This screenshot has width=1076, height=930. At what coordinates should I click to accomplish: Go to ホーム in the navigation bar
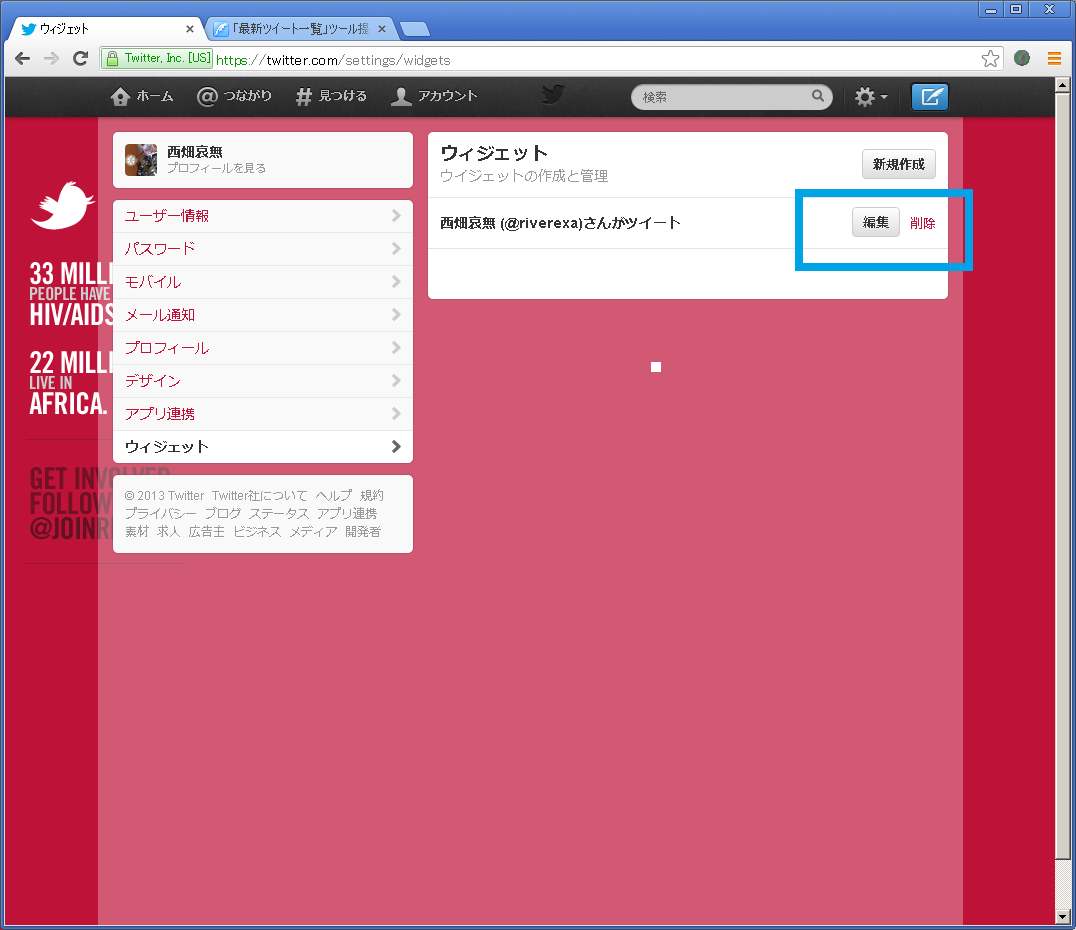point(141,96)
